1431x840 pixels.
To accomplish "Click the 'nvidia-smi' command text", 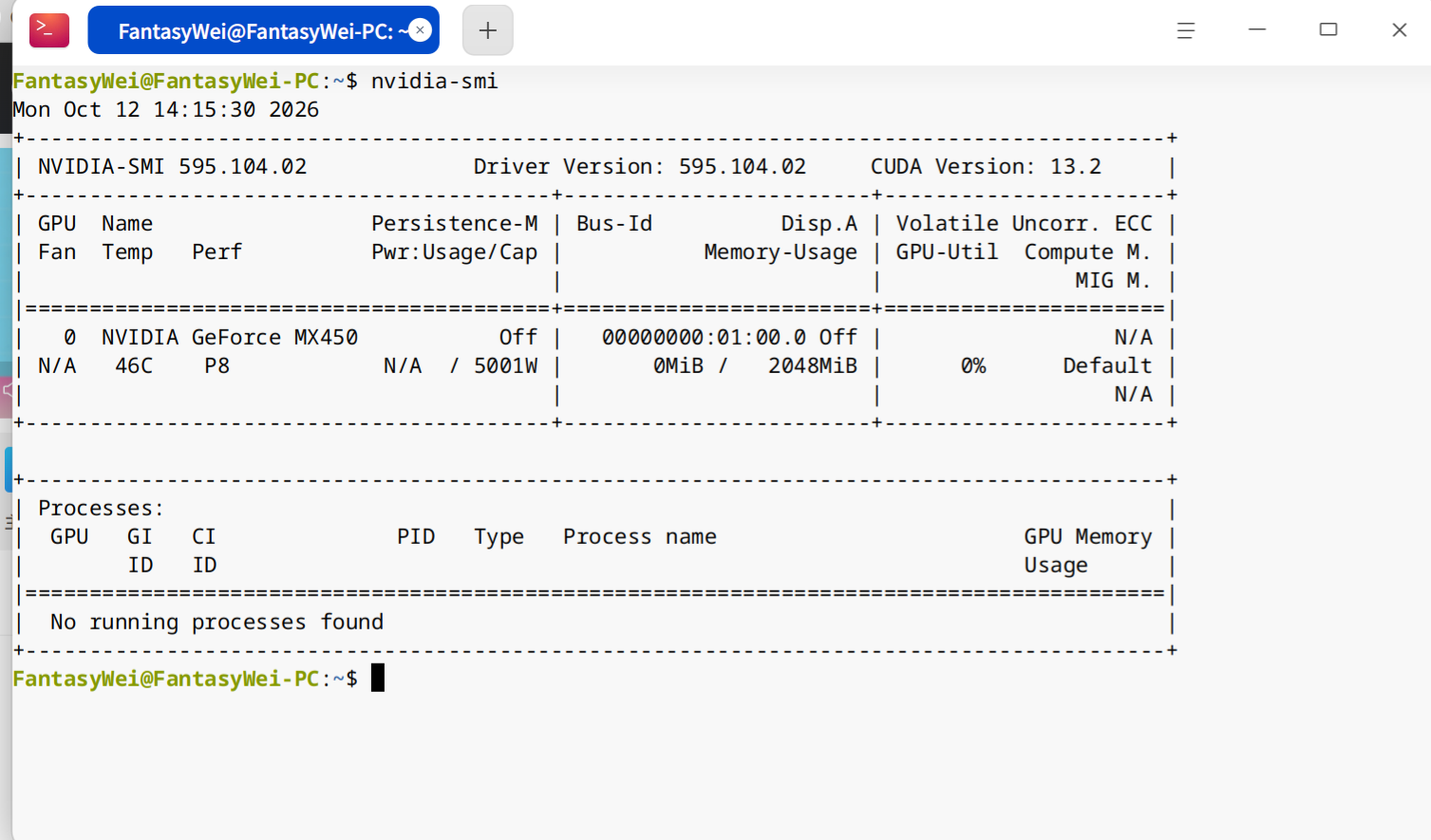I will (434, 82).
